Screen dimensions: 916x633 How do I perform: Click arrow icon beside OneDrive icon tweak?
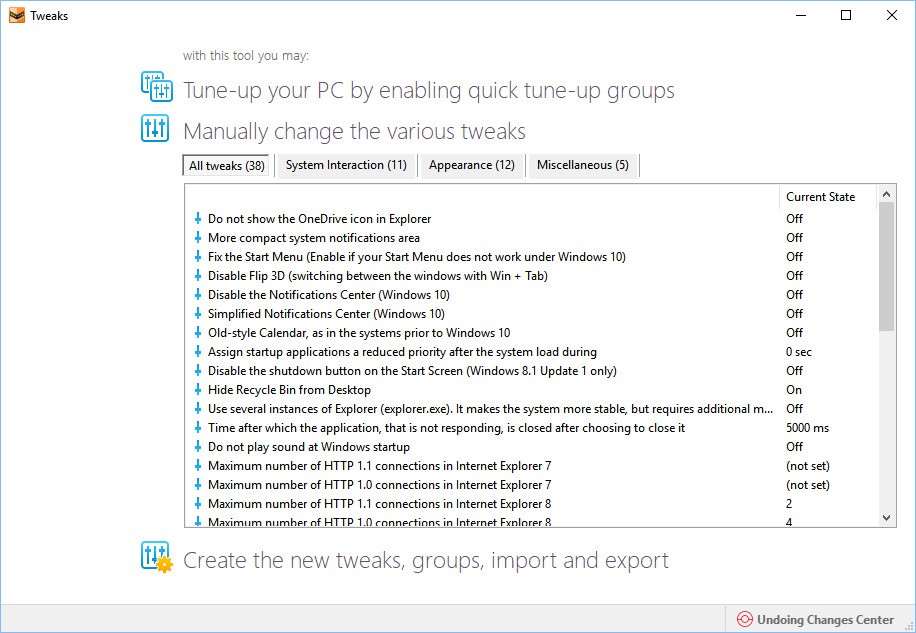point(198,219)
